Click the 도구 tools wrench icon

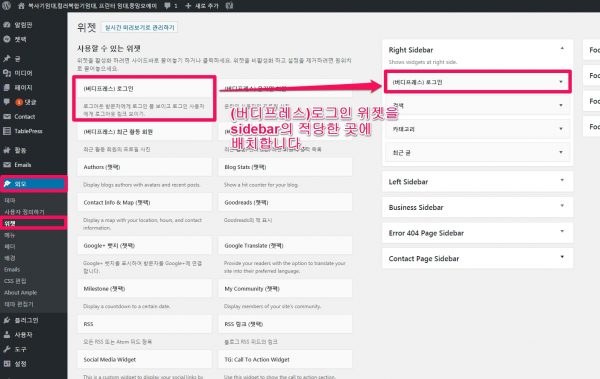click(7, 349)
